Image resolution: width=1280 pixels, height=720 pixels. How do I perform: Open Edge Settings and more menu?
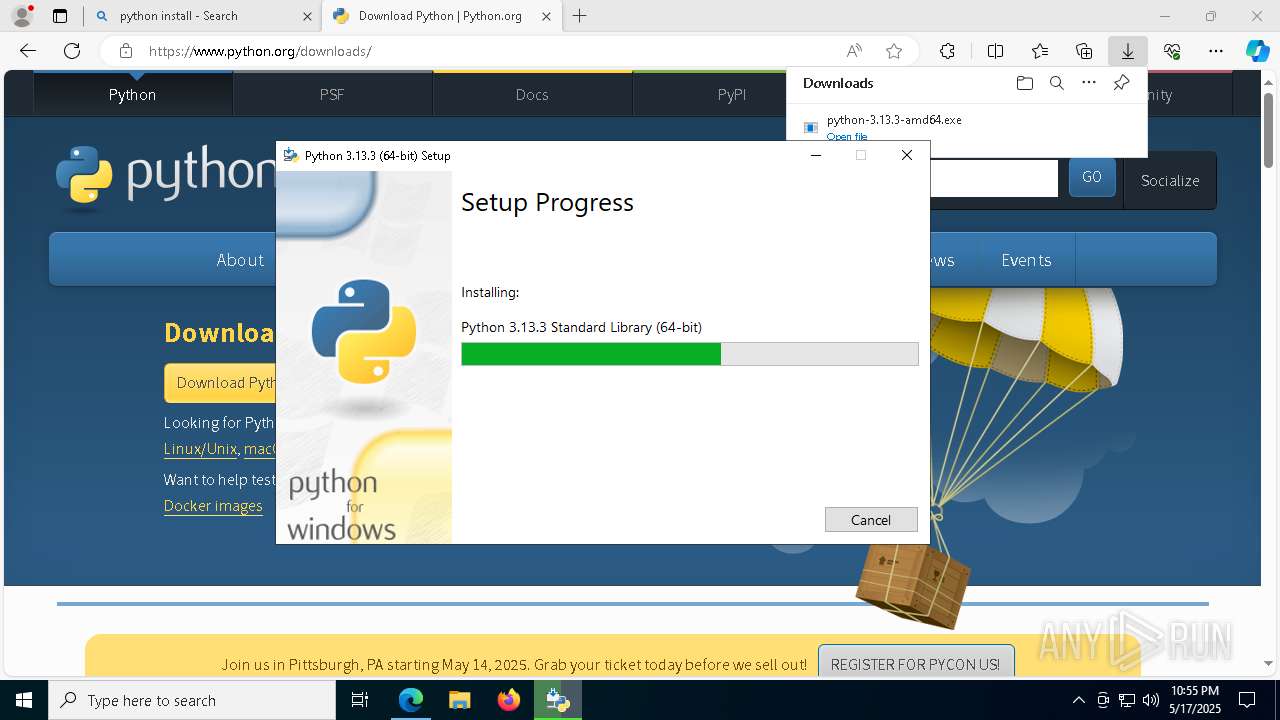[x=1216, y=51]
